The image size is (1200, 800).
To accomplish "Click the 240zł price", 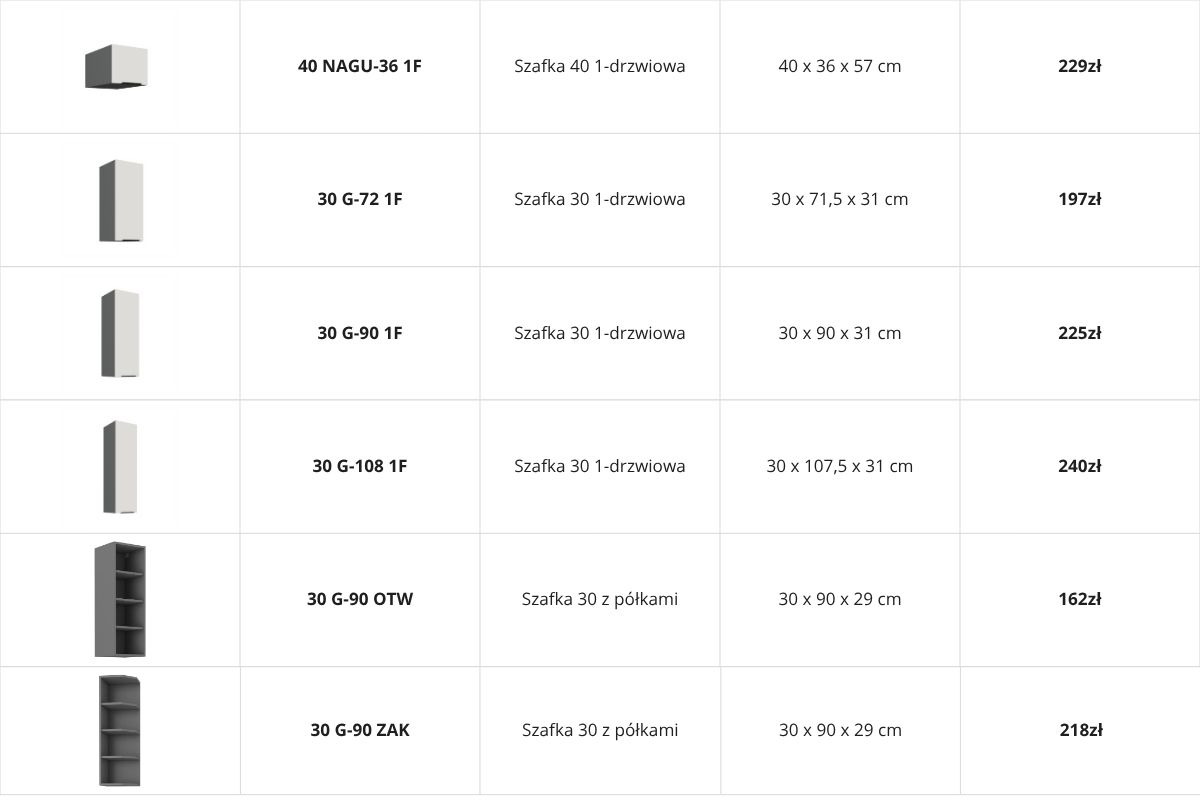I will coord(1080,466).
